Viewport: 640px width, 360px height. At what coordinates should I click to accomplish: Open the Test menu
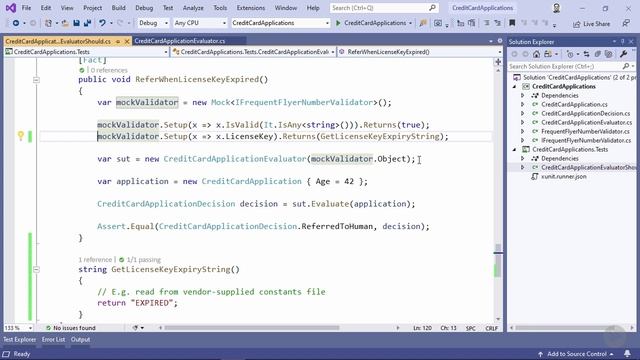(x=168, y=8)
